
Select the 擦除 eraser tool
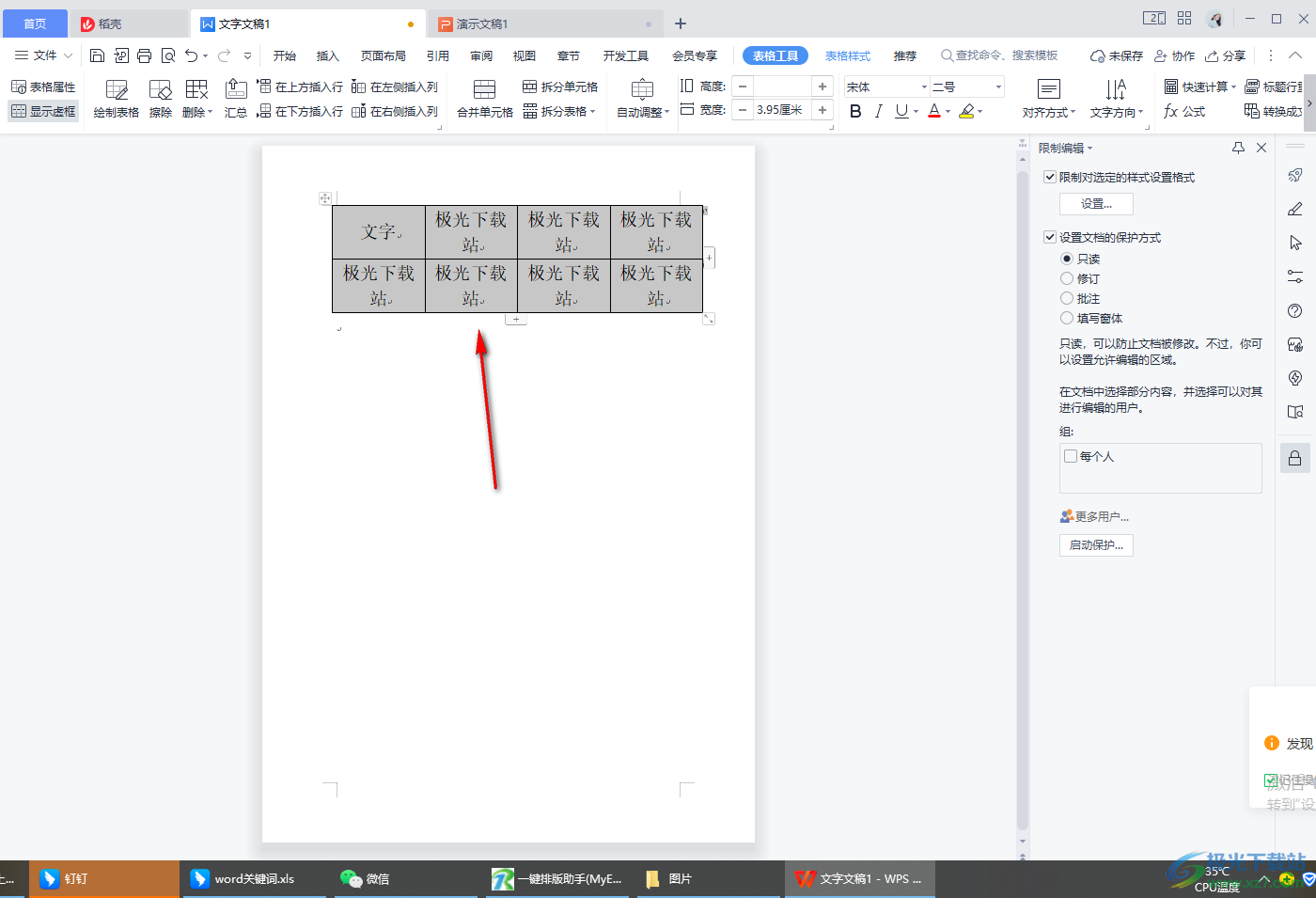(x=161, y=99)
